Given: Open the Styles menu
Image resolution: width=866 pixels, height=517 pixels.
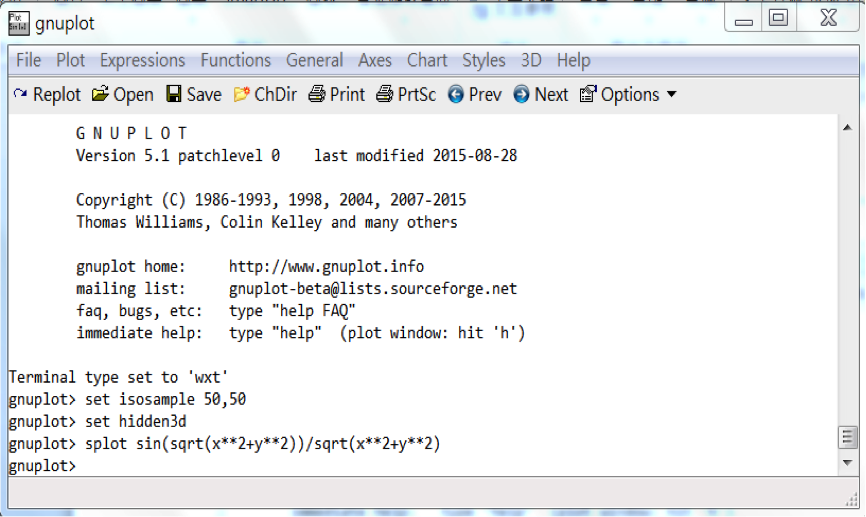Looking at the screenshot, I should pos(484,61).
